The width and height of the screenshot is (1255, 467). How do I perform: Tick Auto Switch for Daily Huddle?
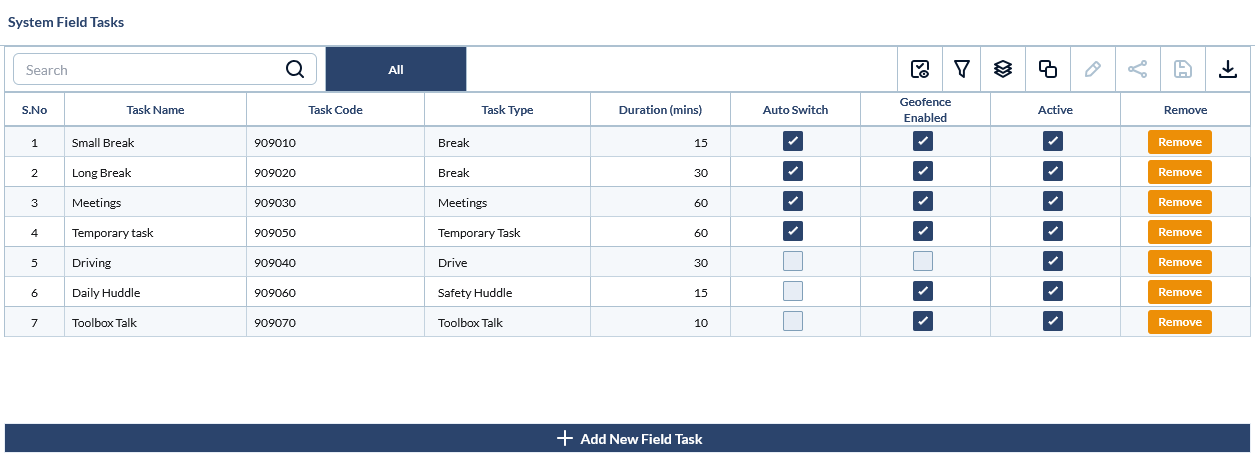pos(793,292)
